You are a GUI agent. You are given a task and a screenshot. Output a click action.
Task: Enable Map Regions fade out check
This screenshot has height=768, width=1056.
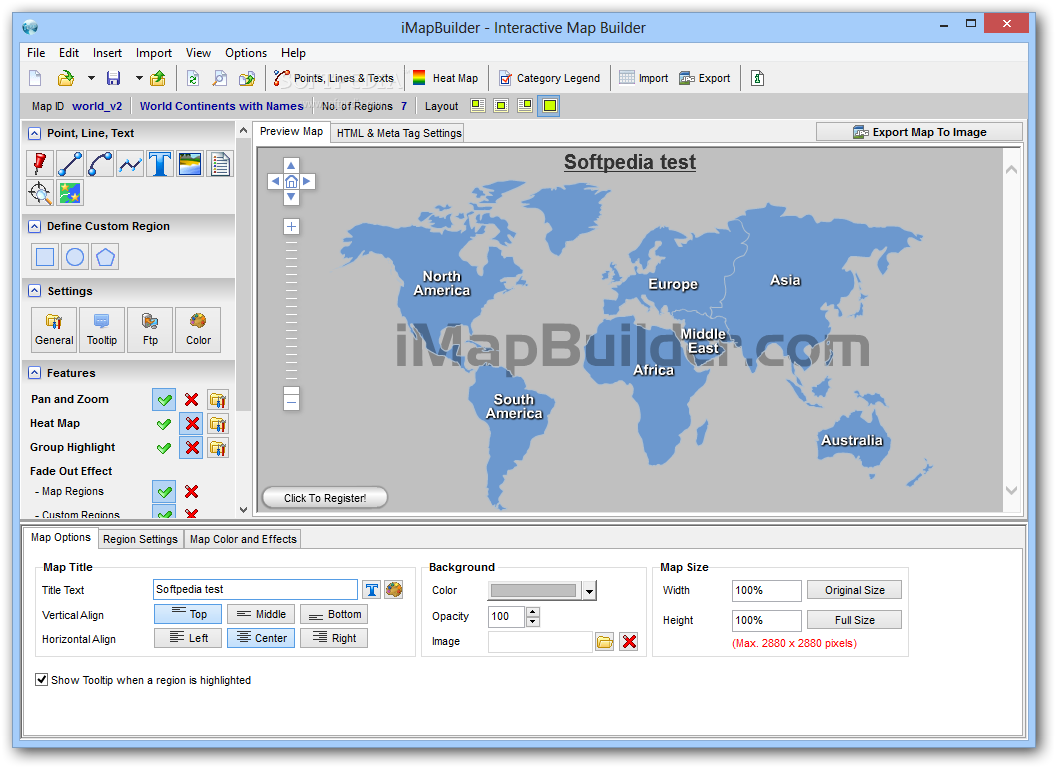tap(164, 492)
